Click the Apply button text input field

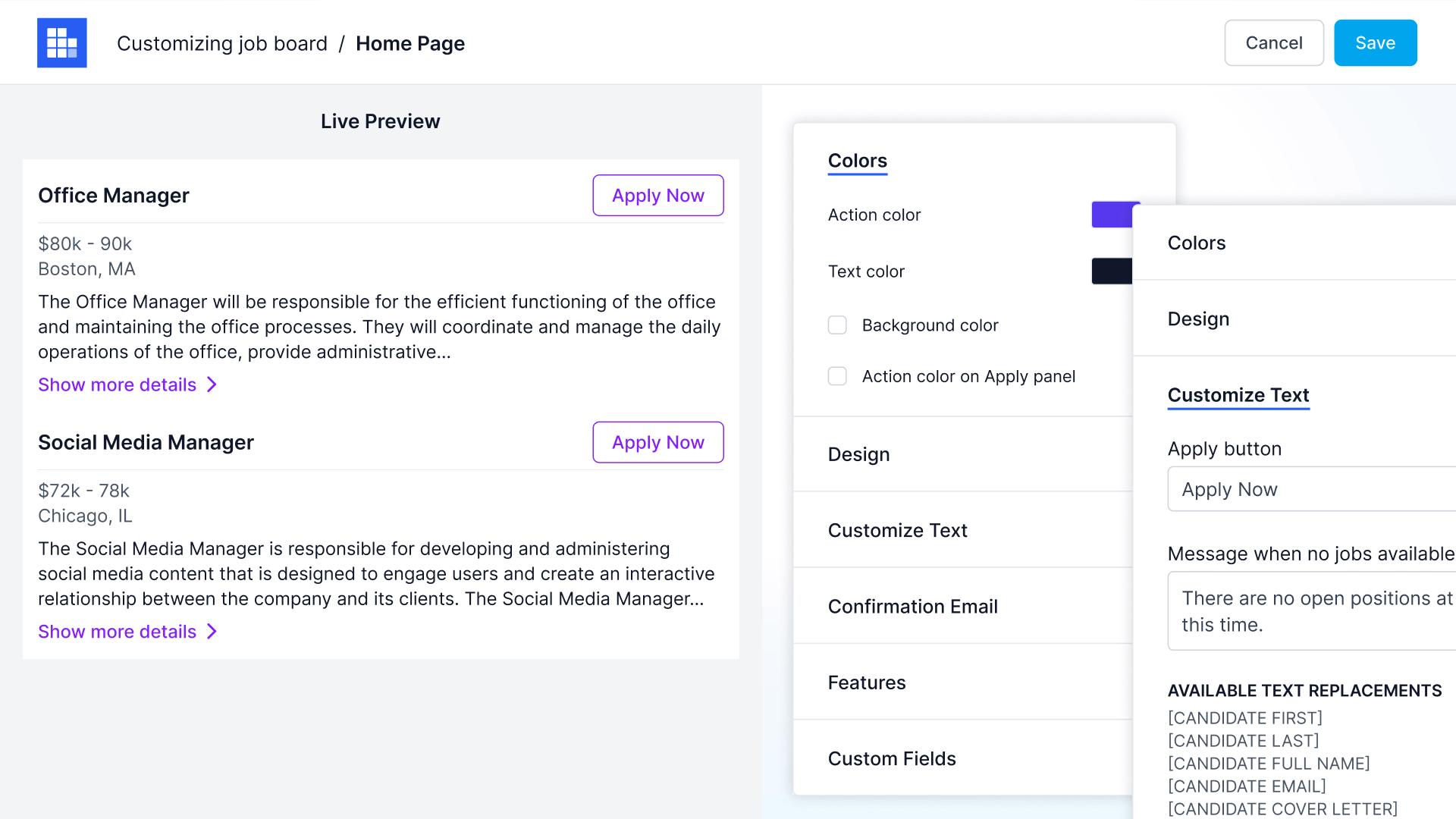click(1312, 489)
